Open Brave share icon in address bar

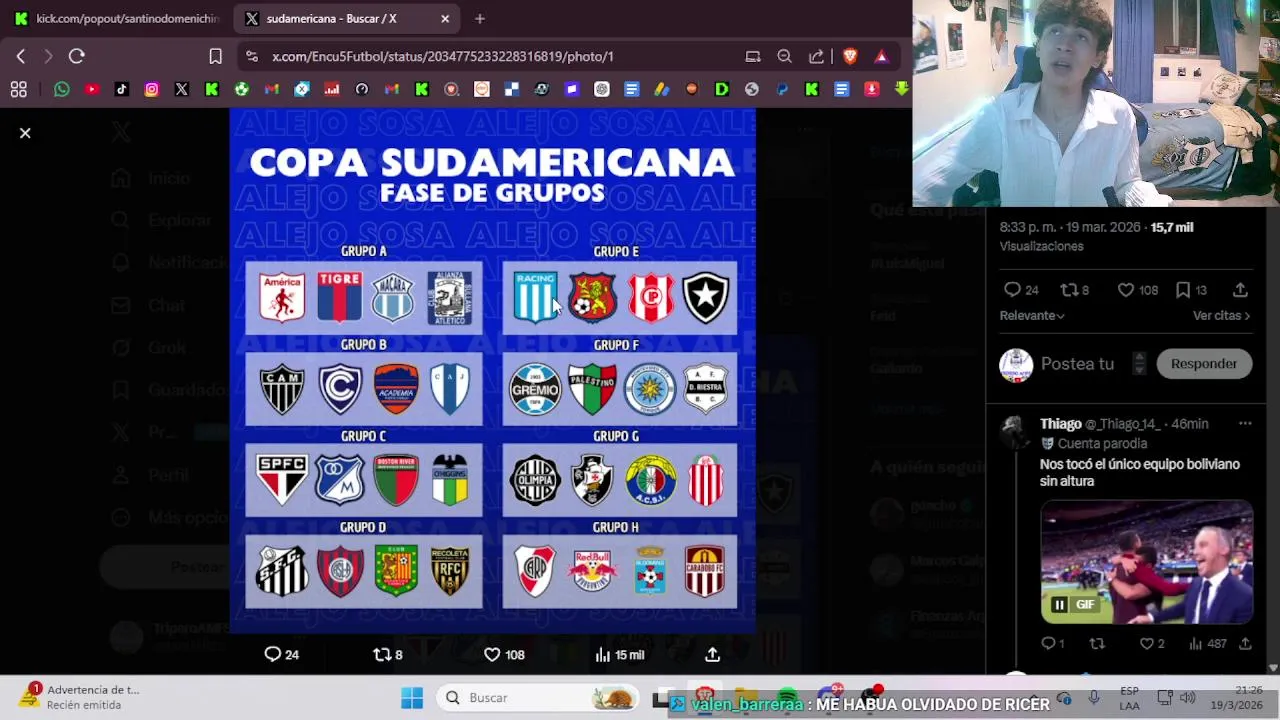(817, 57)
